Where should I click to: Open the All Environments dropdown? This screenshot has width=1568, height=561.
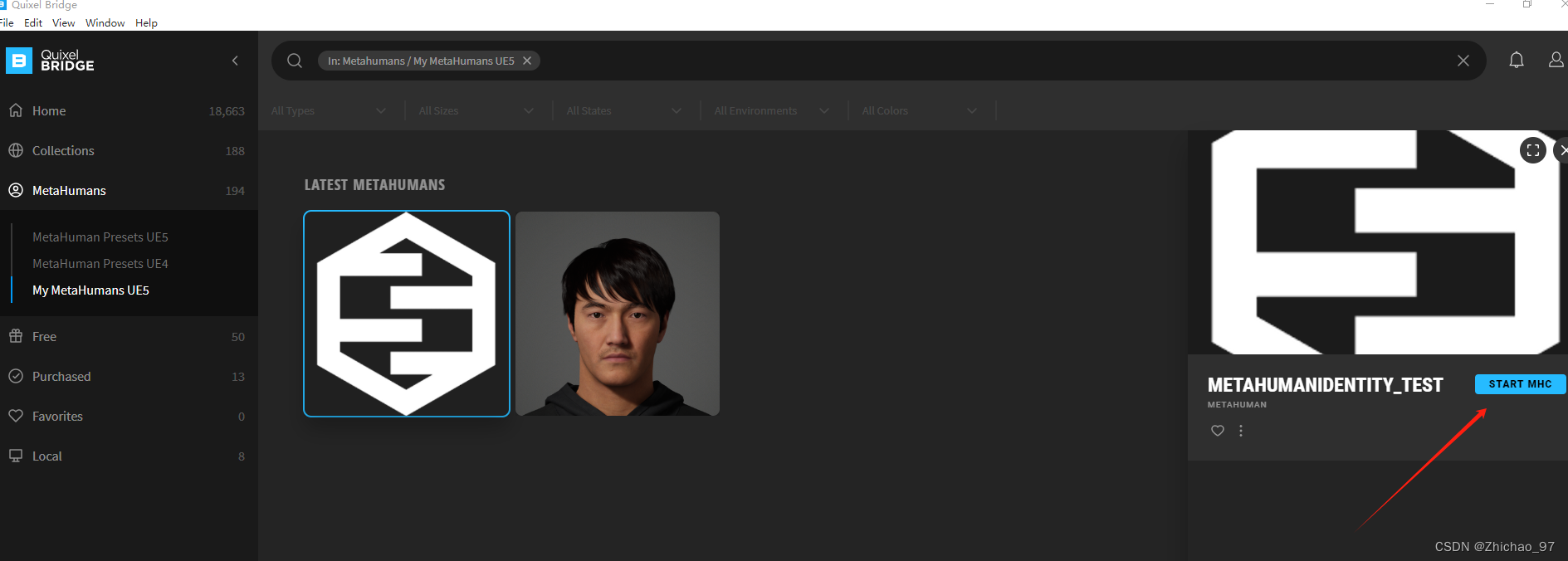(x=772, y=110)
